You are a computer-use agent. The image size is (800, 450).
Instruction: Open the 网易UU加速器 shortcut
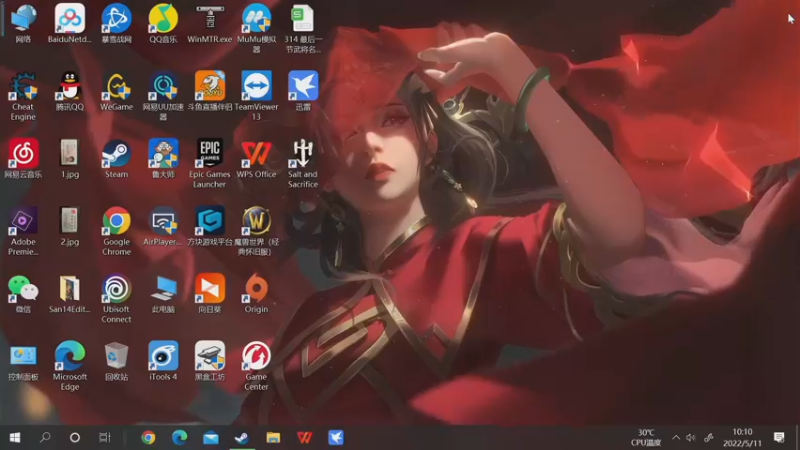coord(163,95)
